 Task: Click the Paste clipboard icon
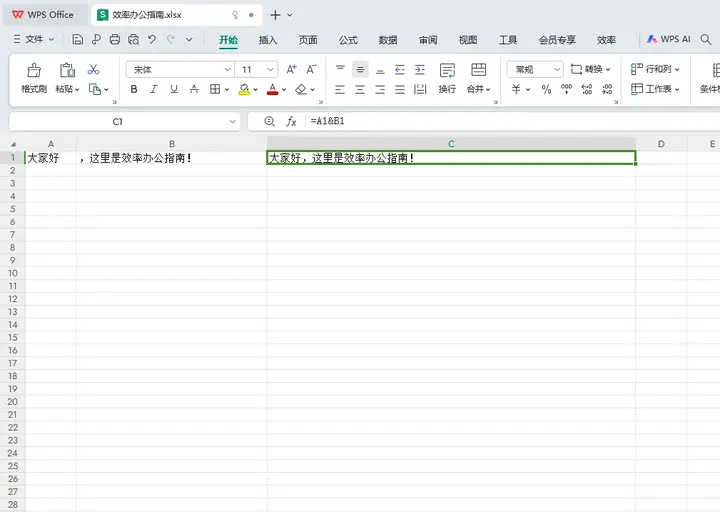pos(67,70)
